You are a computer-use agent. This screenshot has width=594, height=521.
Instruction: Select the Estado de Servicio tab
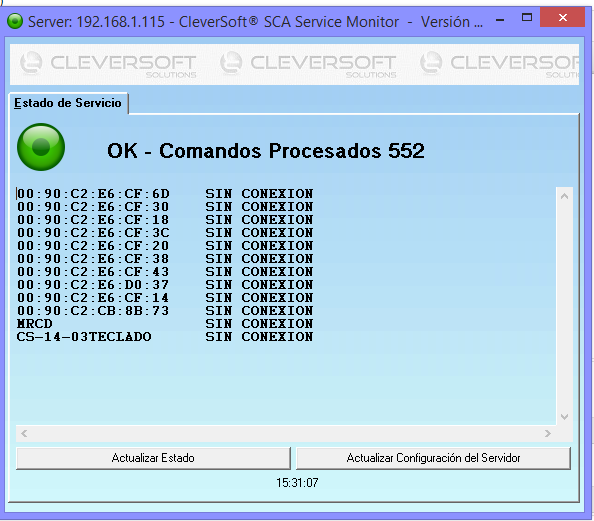(x=68, y=103)
